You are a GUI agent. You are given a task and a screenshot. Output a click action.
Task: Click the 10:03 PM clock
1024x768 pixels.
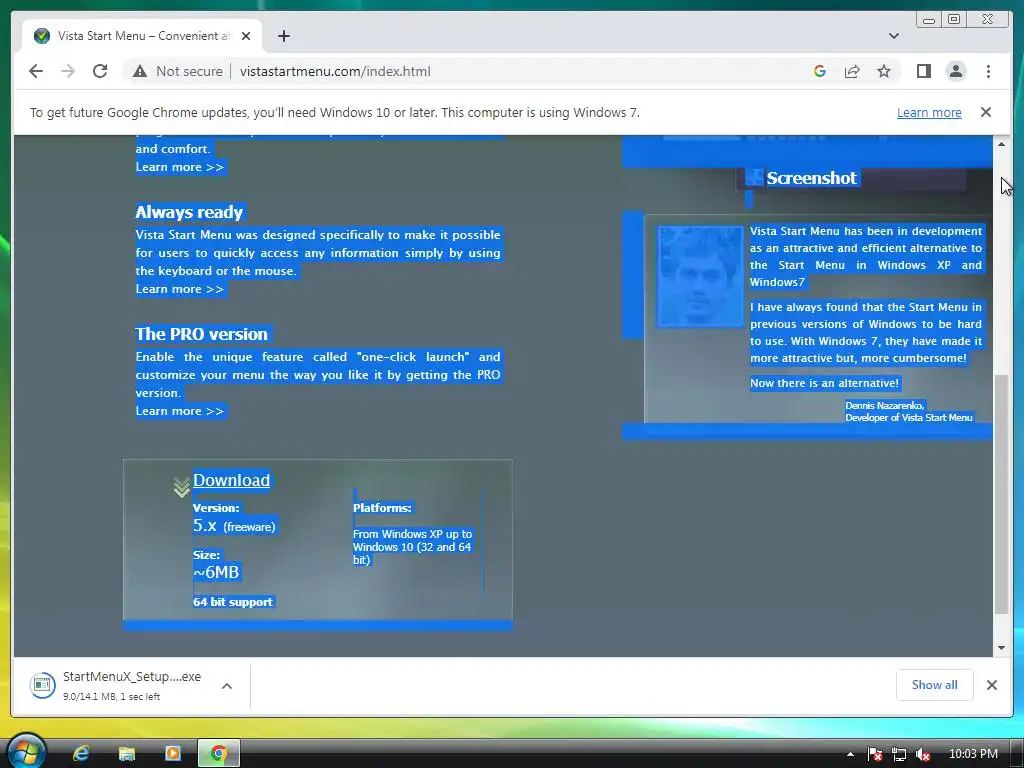[x=973, y=754]
